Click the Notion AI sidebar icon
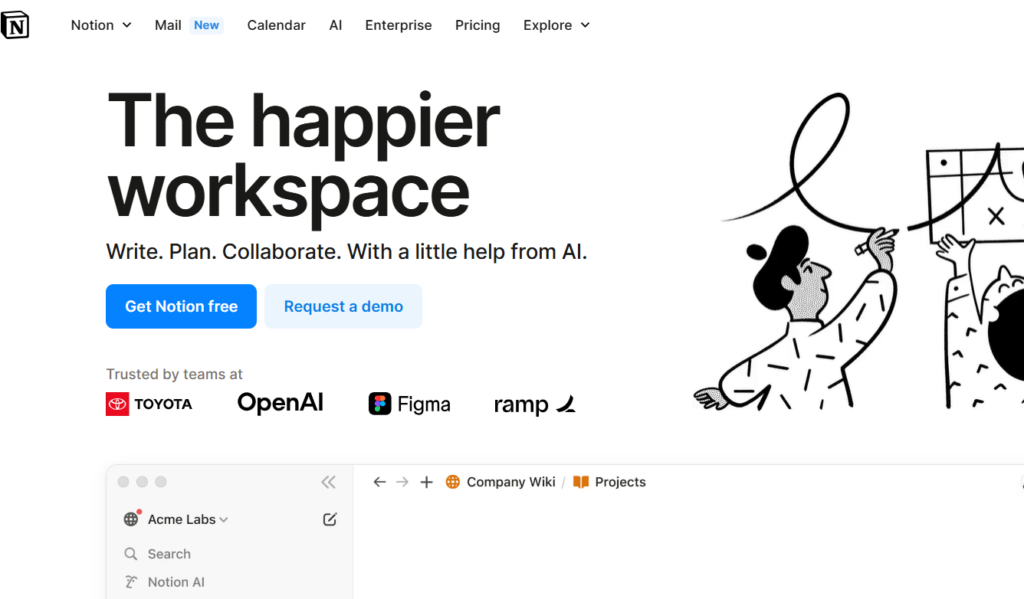Screen dimensions: 1024x599 [x=131, y=582]
